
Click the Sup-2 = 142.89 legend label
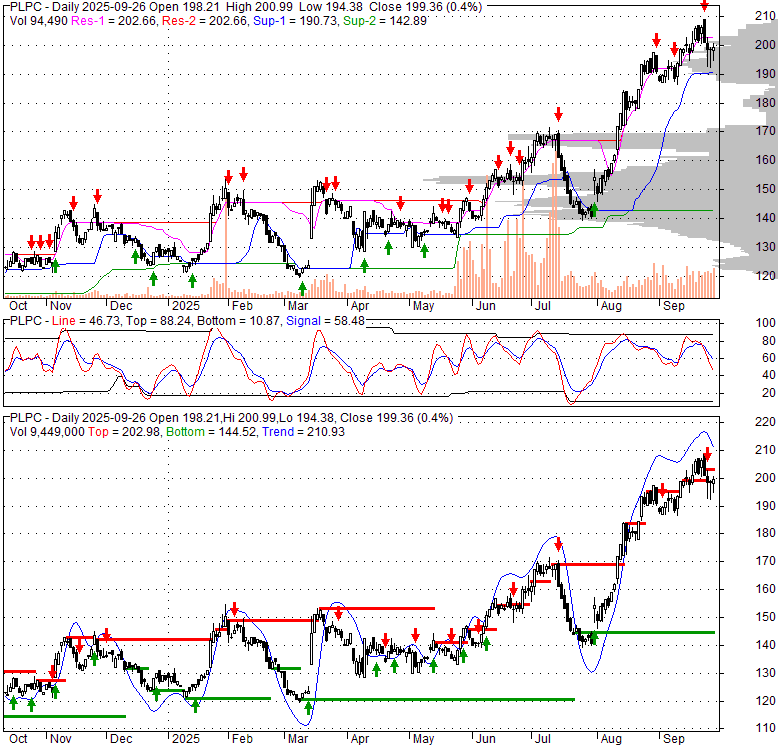click(385, 20)
